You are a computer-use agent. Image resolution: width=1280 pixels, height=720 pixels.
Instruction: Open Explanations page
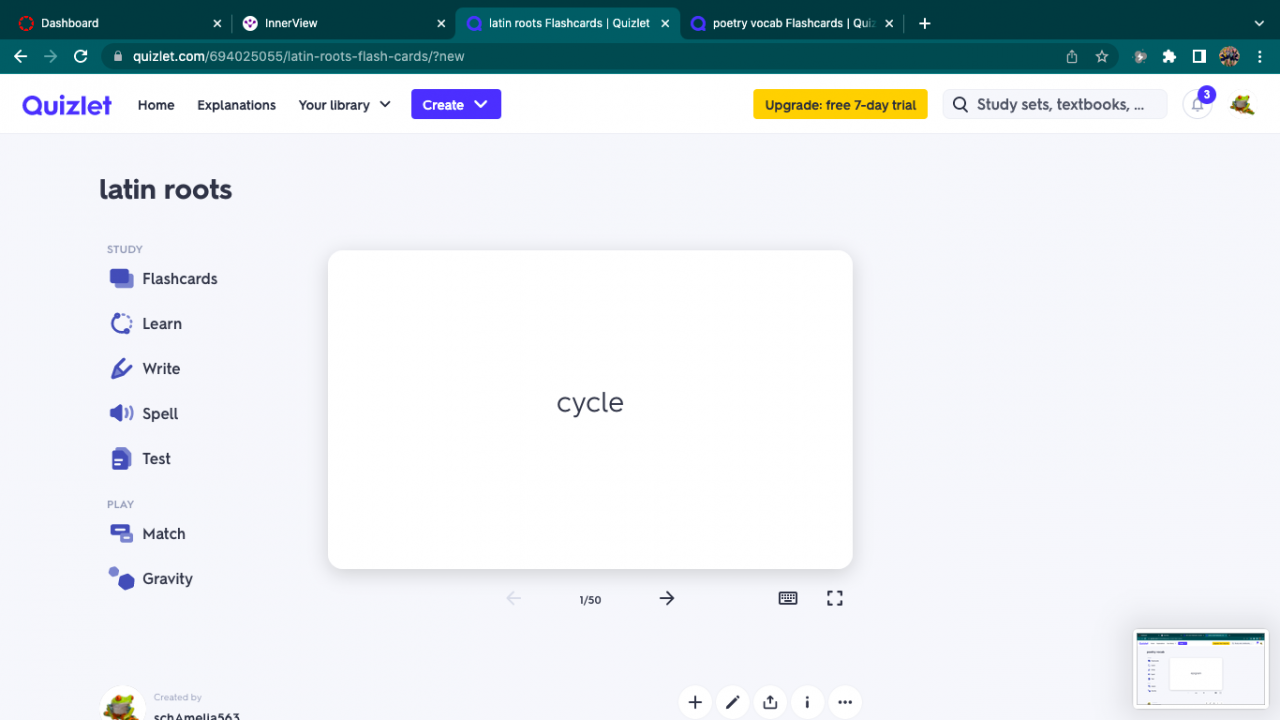tap(236, 105)
